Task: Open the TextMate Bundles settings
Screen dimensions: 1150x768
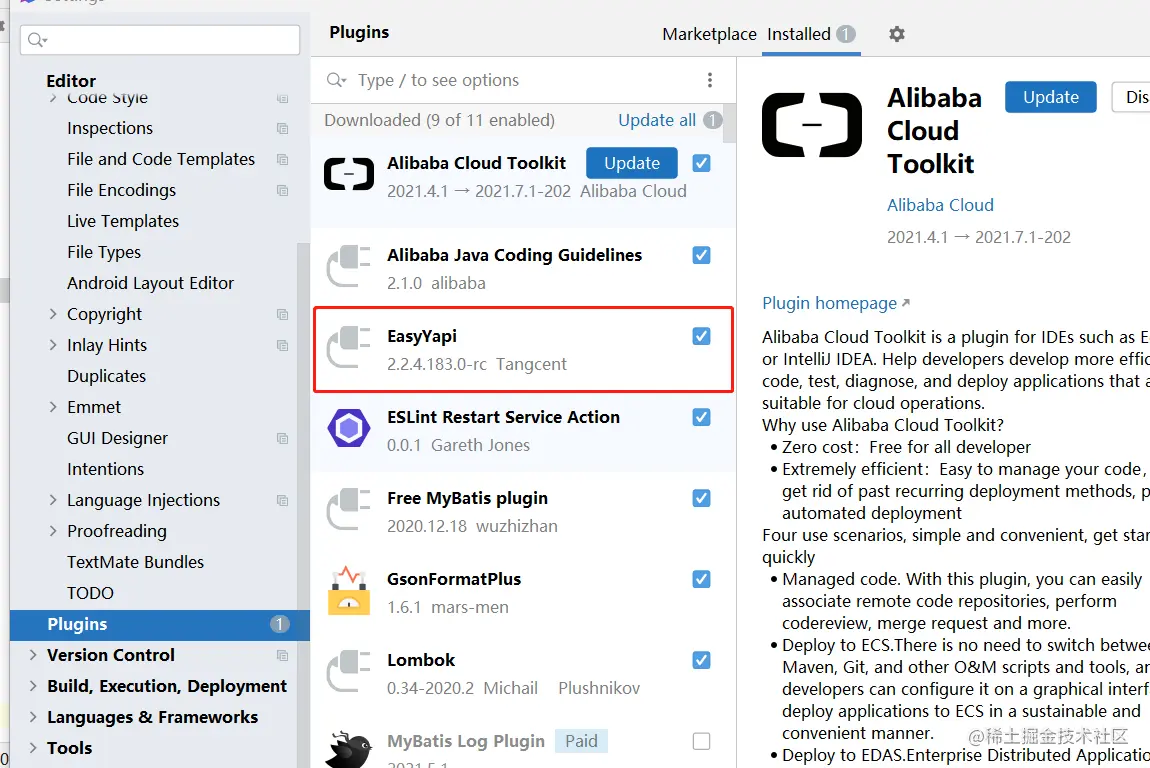Action: pos(135,563)
